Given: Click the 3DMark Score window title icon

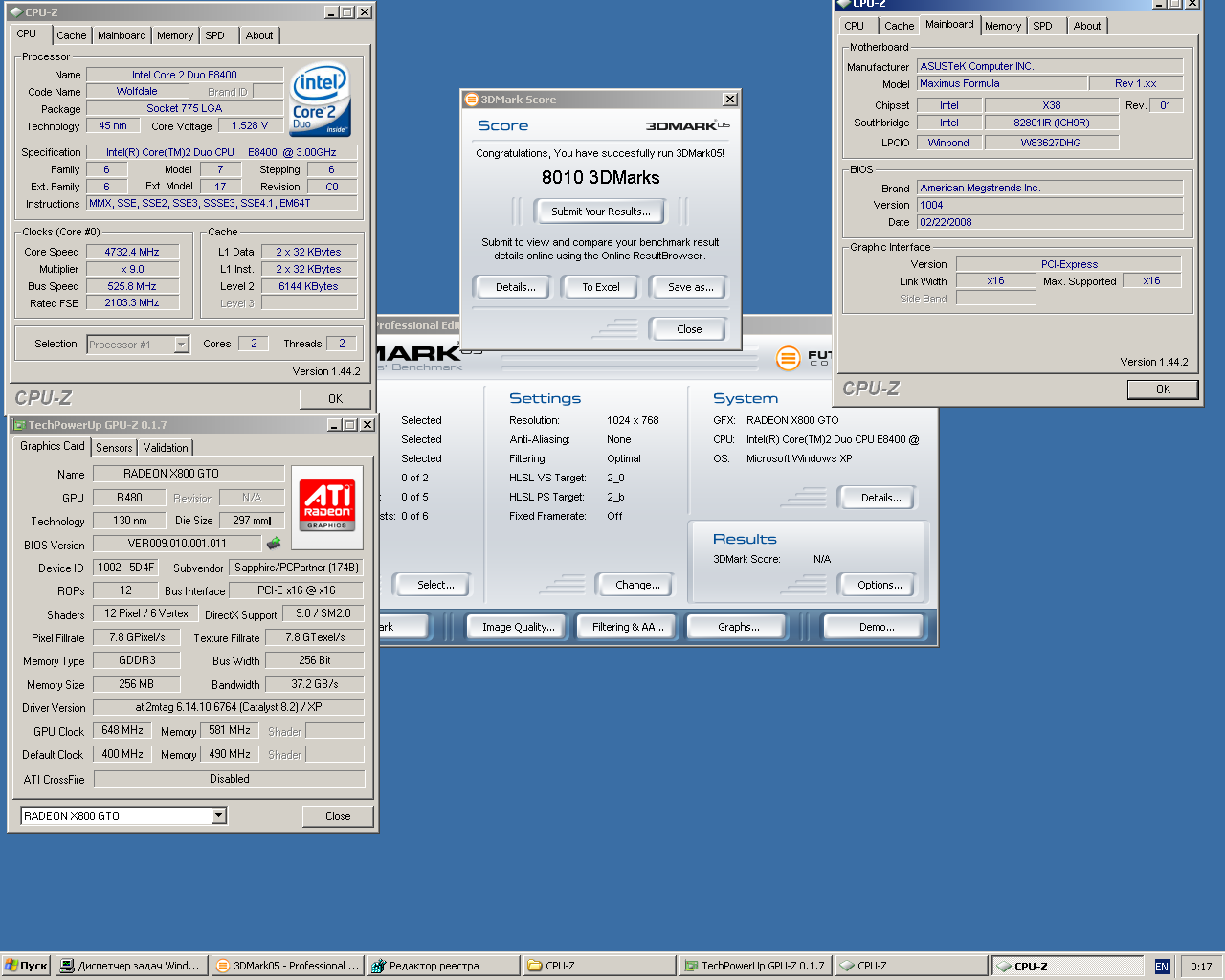Looking at the screenshot, I should [471, 100].
